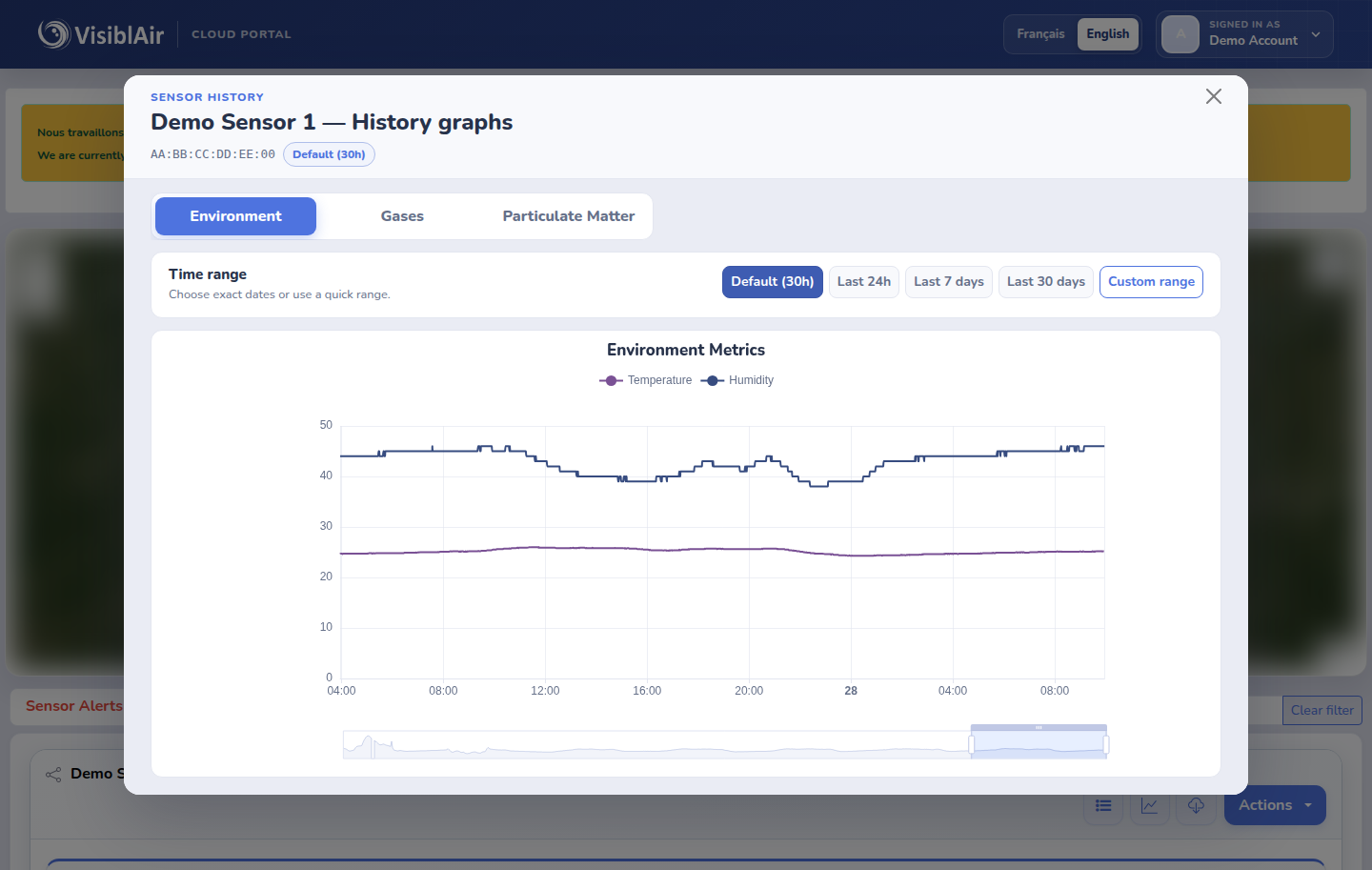This screenshot has height=870, width=1372.
Task: Click the list view icon behind dialog
Action: [x=1103, y=806]
